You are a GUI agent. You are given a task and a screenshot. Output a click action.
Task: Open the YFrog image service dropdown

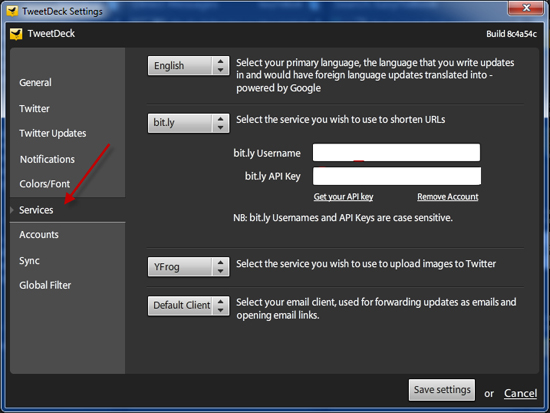pyautogui.click(x=188, y=267)
